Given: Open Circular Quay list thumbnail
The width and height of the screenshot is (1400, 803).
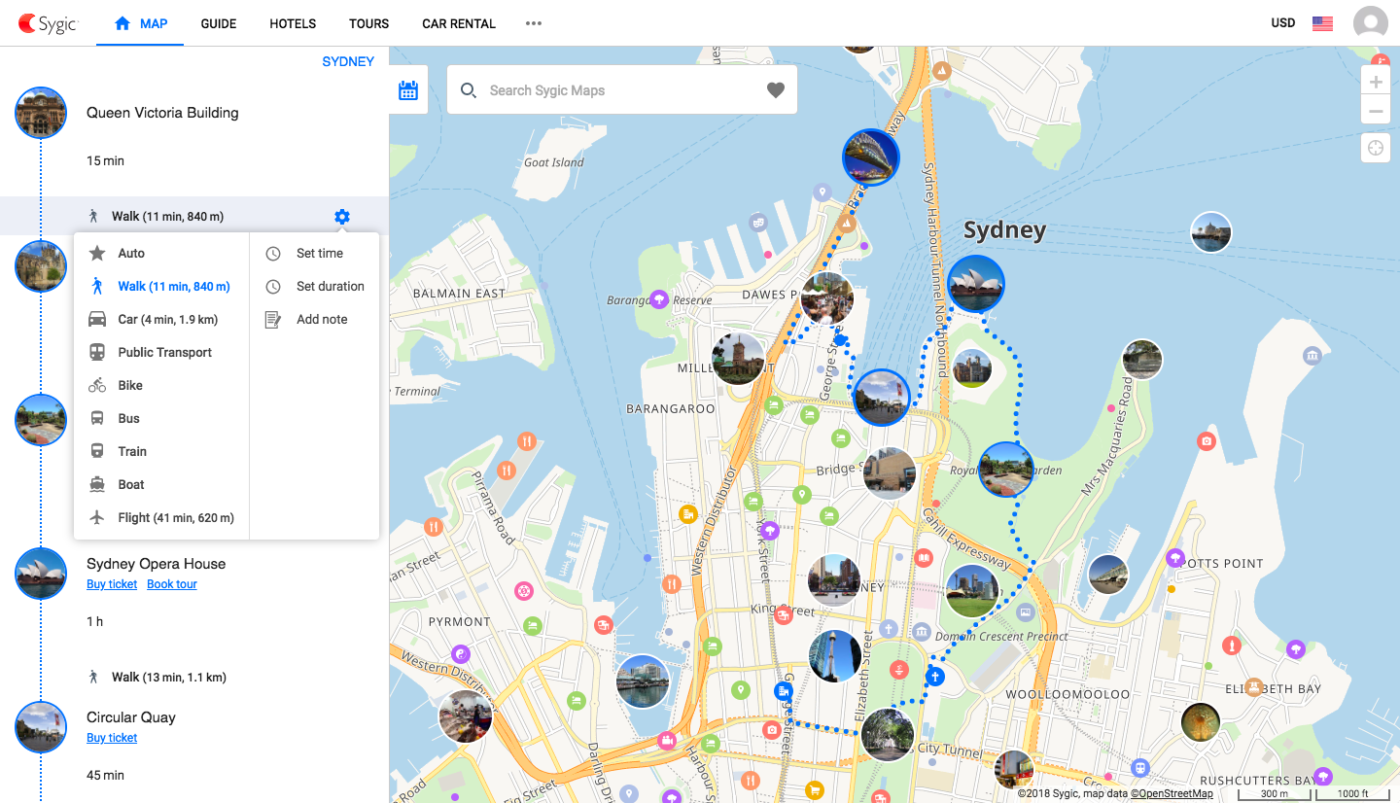Looking at the screenshot, I should coord(41,727).
